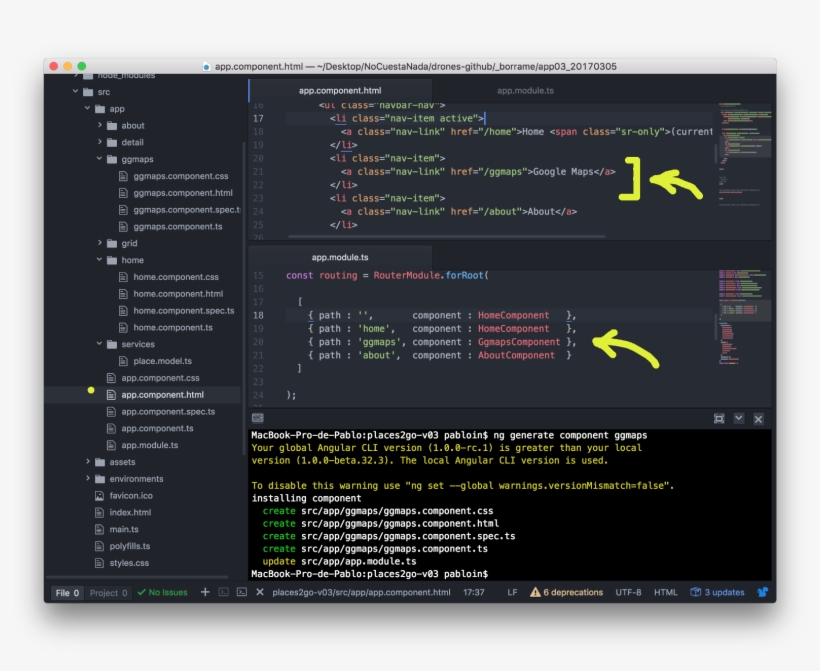Switch to app.module.ts tab in top pane

(x=525, y=90)
